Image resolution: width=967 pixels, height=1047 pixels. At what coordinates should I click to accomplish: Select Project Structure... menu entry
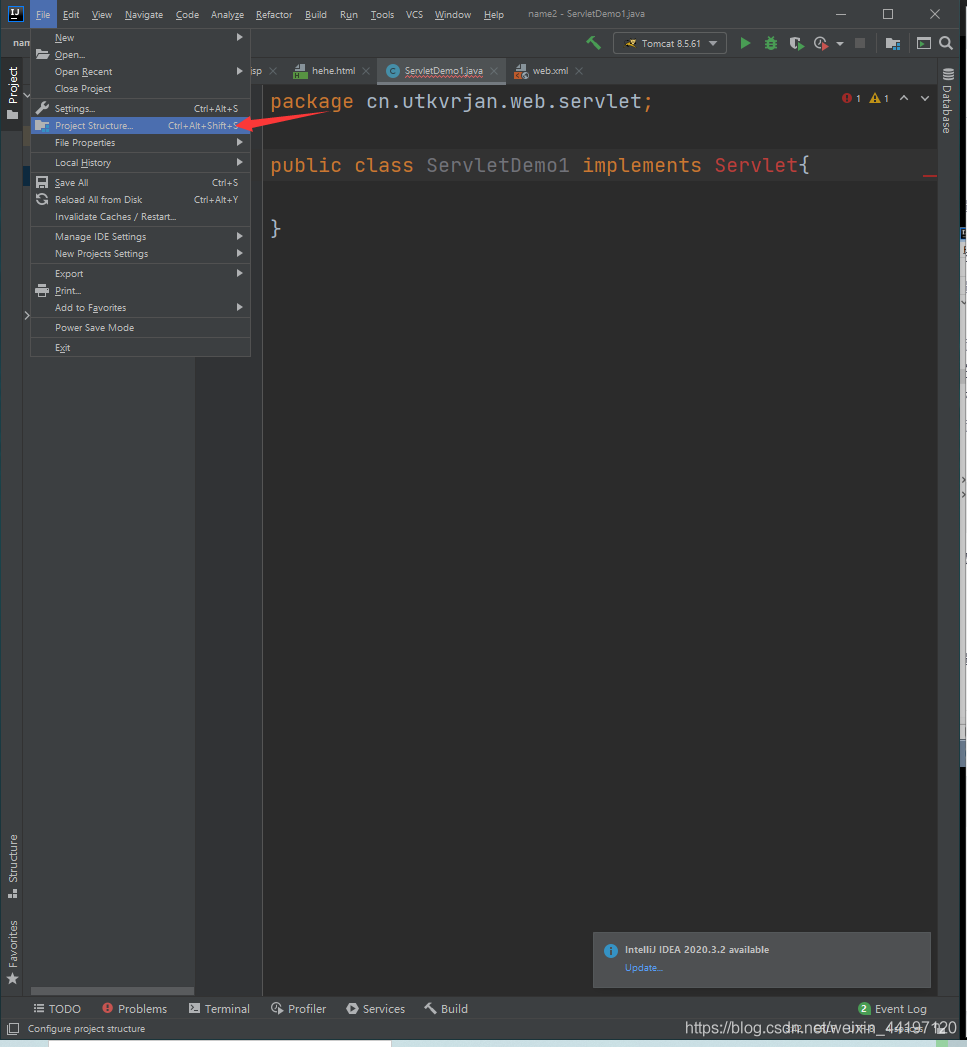tap(94, 126)
